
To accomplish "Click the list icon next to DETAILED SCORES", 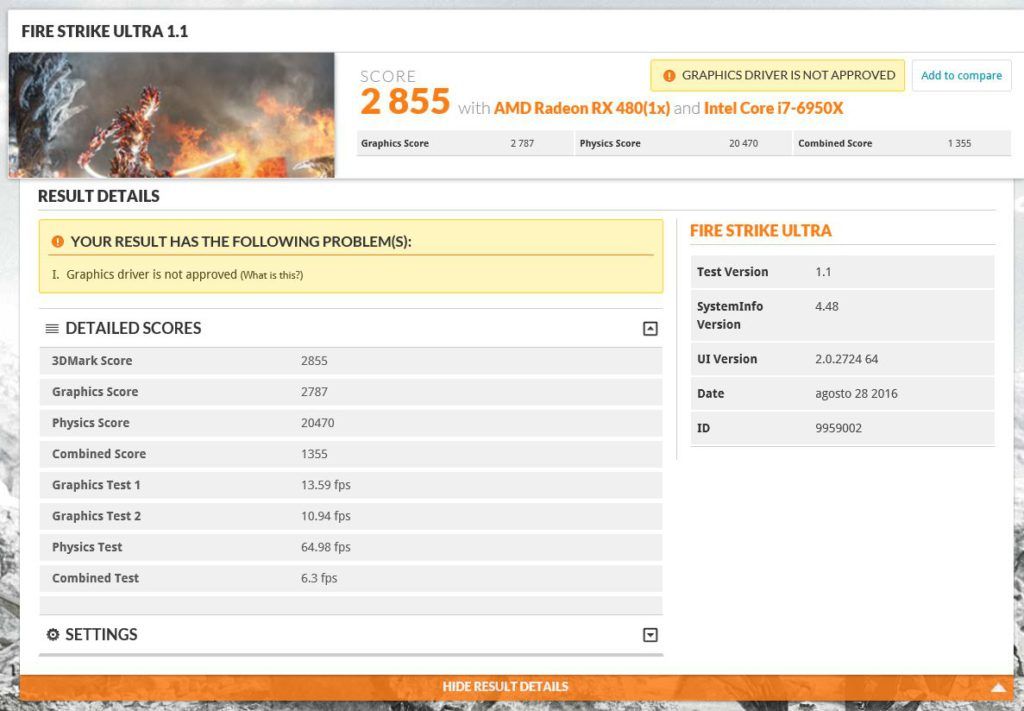I will (52, 328).
